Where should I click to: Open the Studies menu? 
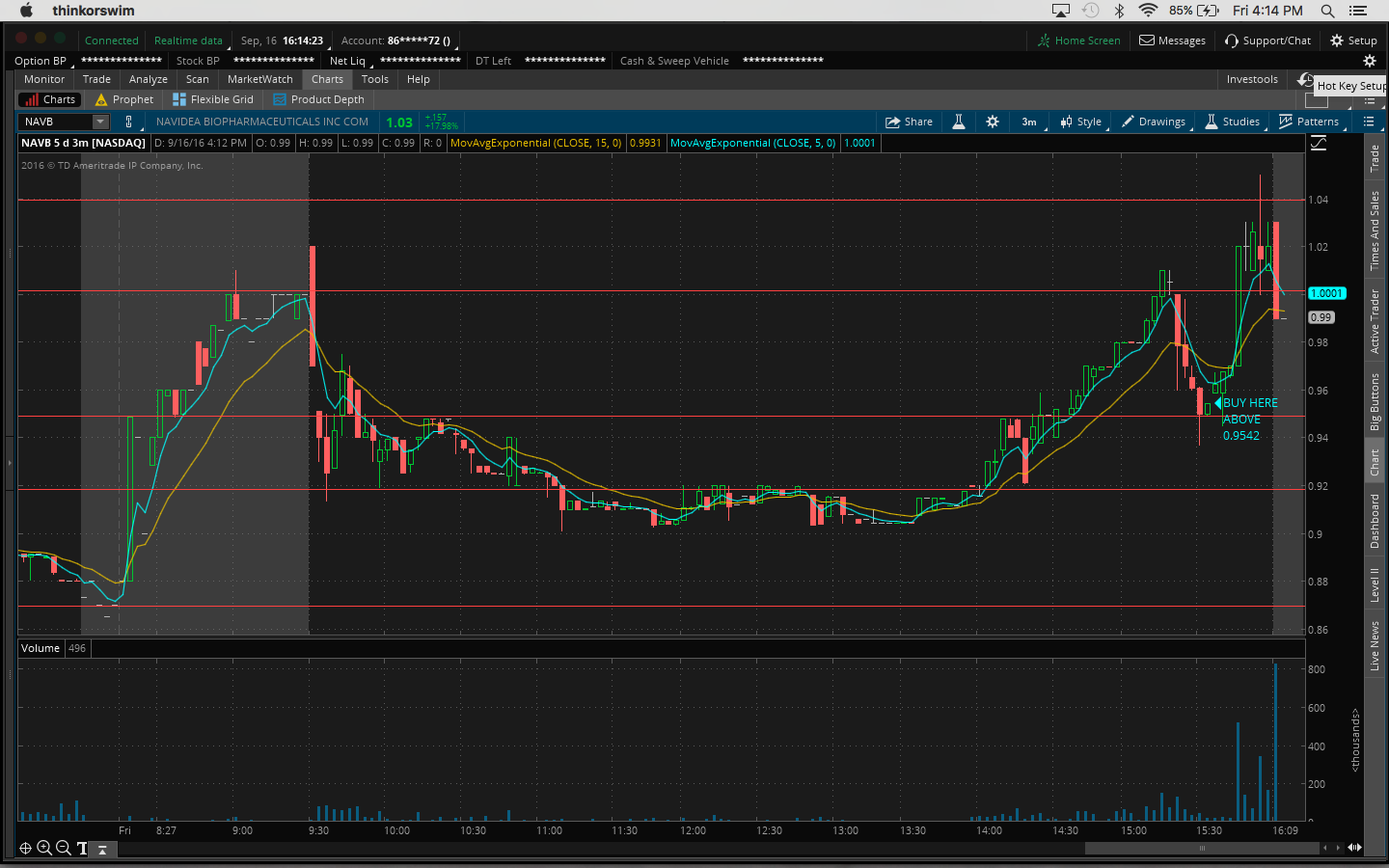pos(1233,122)
